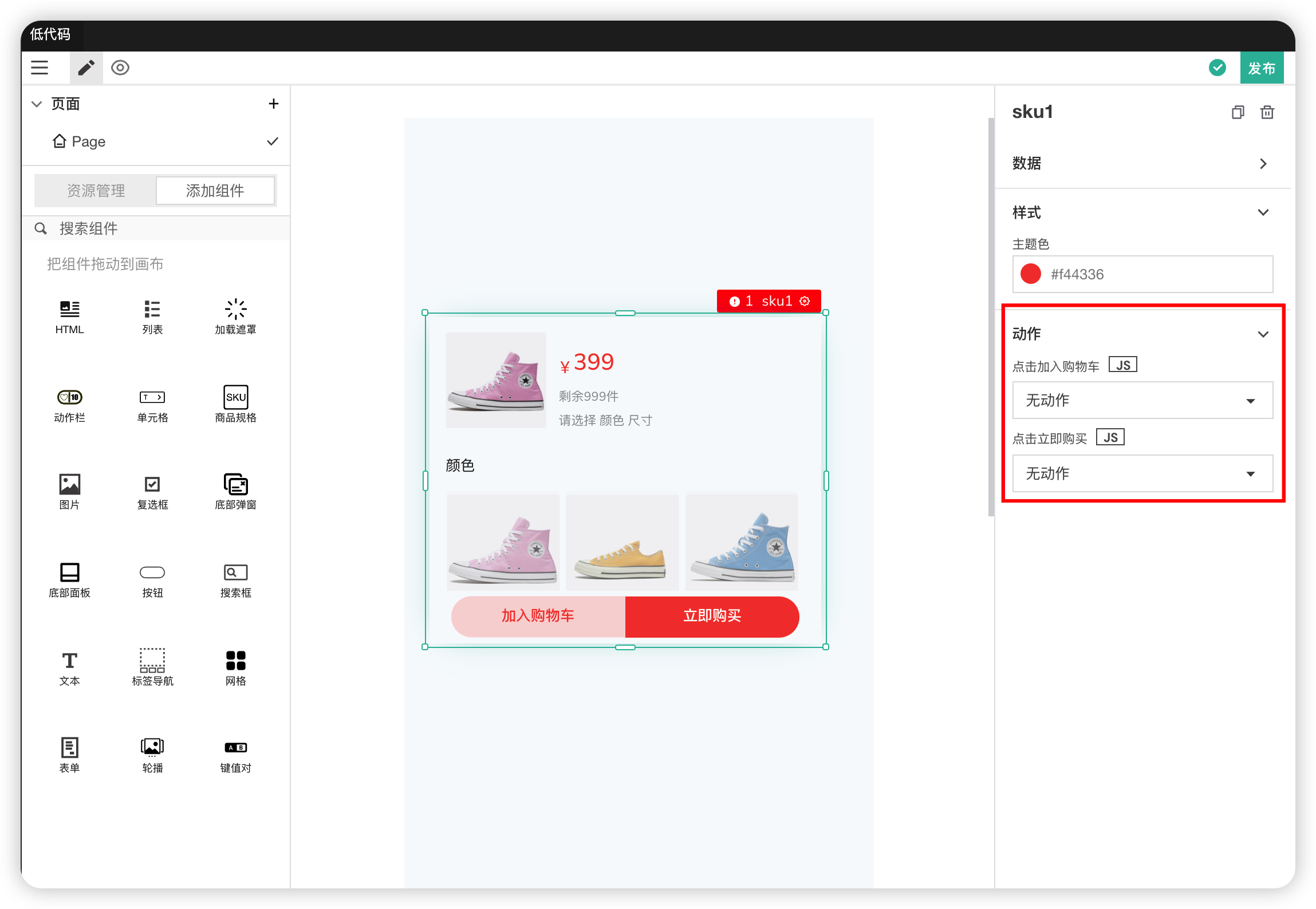
Task: Collapse the 样式 section
Action: pyautogui.click(x=1263, y=213)
